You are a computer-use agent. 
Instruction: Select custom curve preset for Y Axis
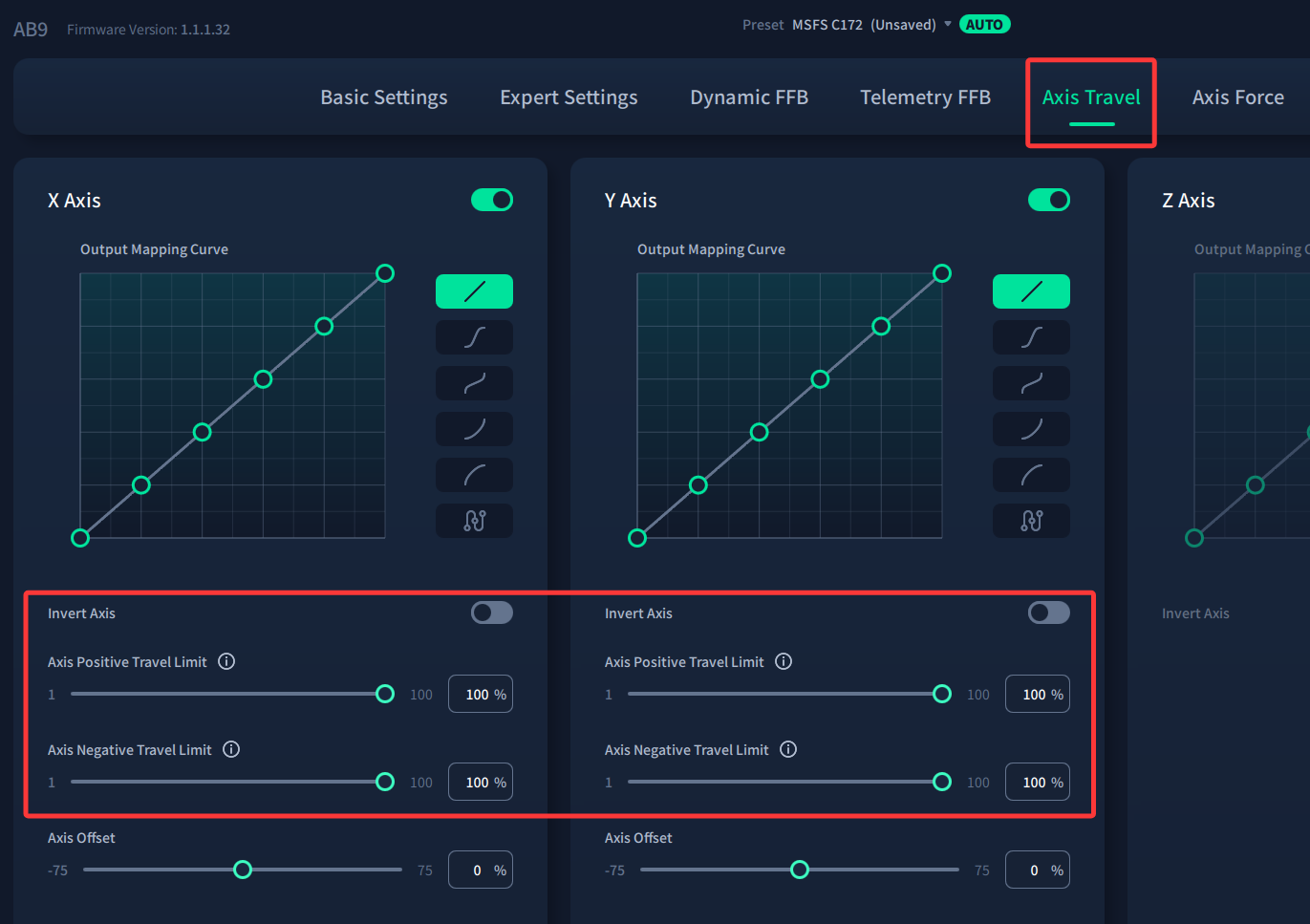point(1031,521)
